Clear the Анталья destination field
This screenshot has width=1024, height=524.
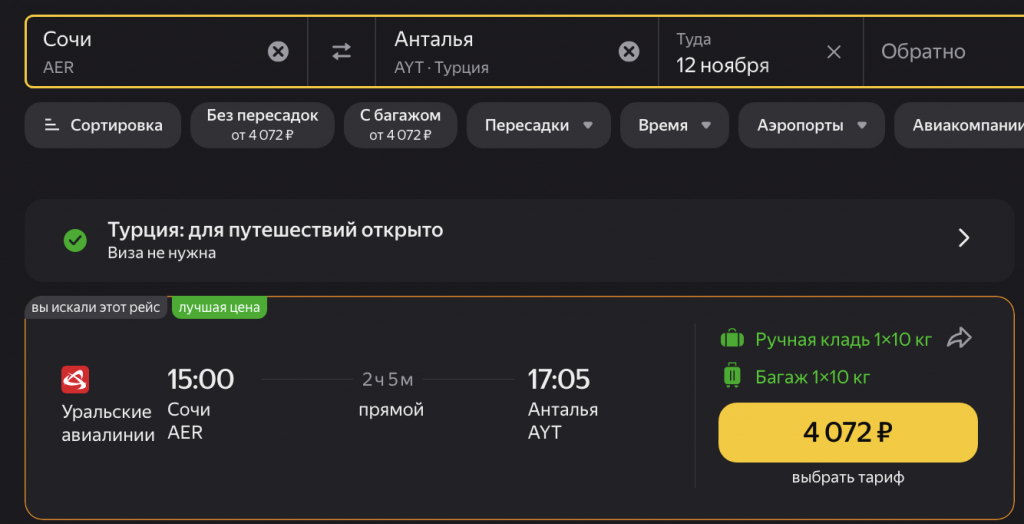tap(629, 51)
